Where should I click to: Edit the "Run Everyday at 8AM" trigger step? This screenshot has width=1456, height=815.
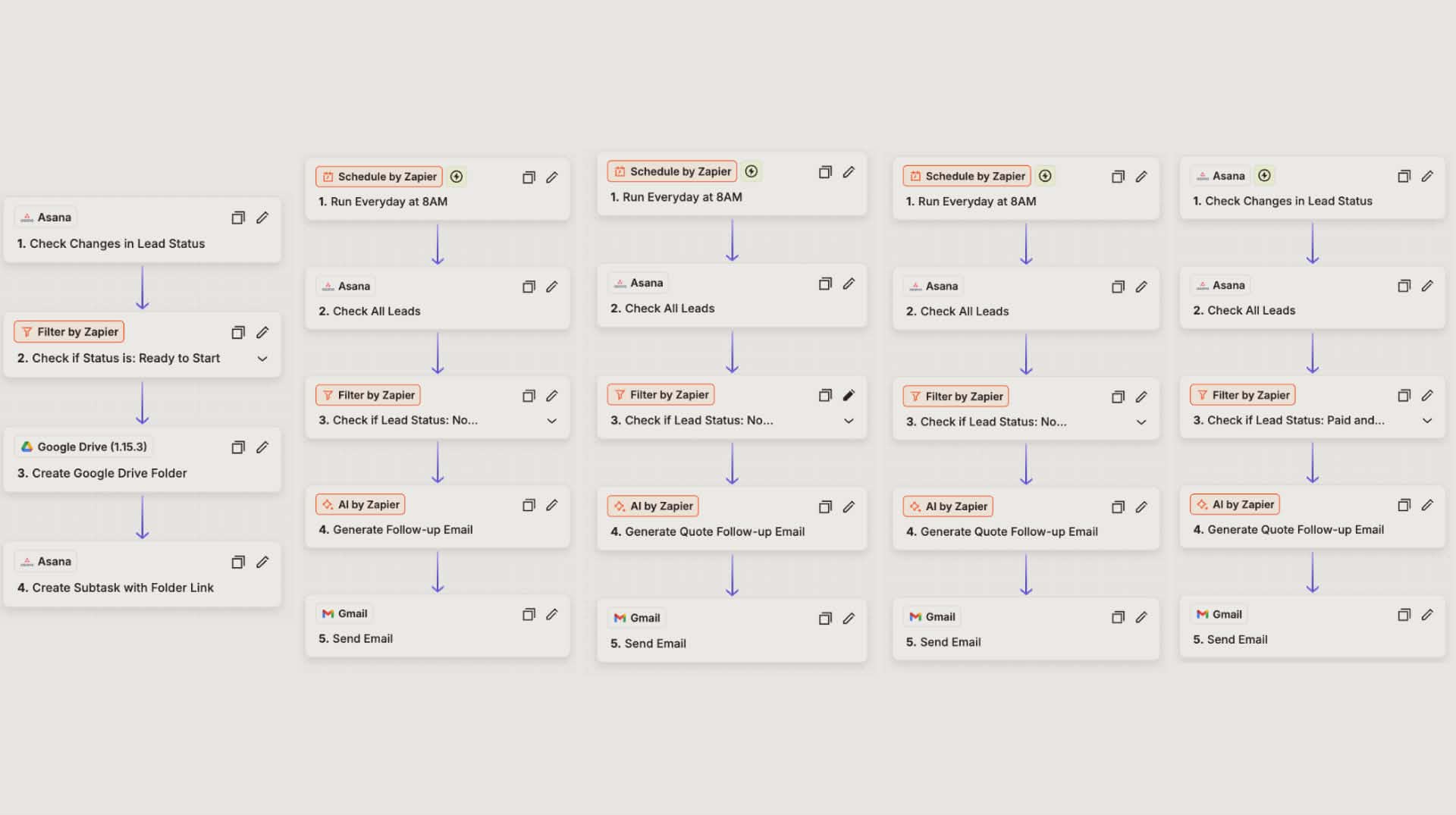point(552,177)
